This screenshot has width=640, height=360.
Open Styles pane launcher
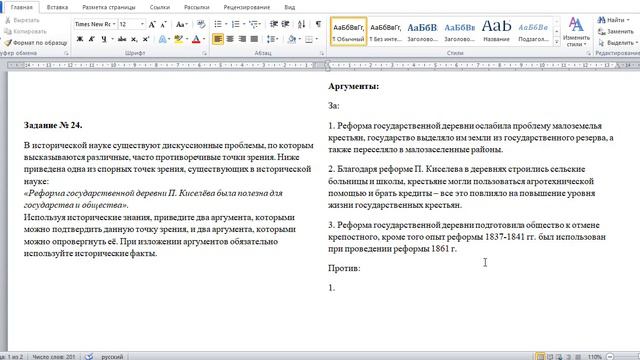click(x=589, y=53)
